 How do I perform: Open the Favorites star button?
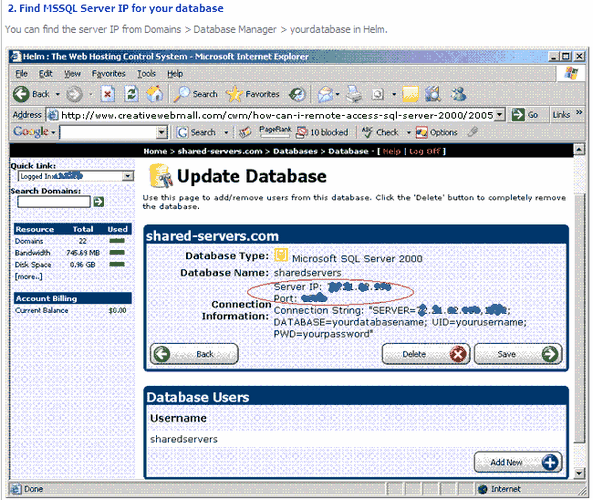(x=252, y=94)
